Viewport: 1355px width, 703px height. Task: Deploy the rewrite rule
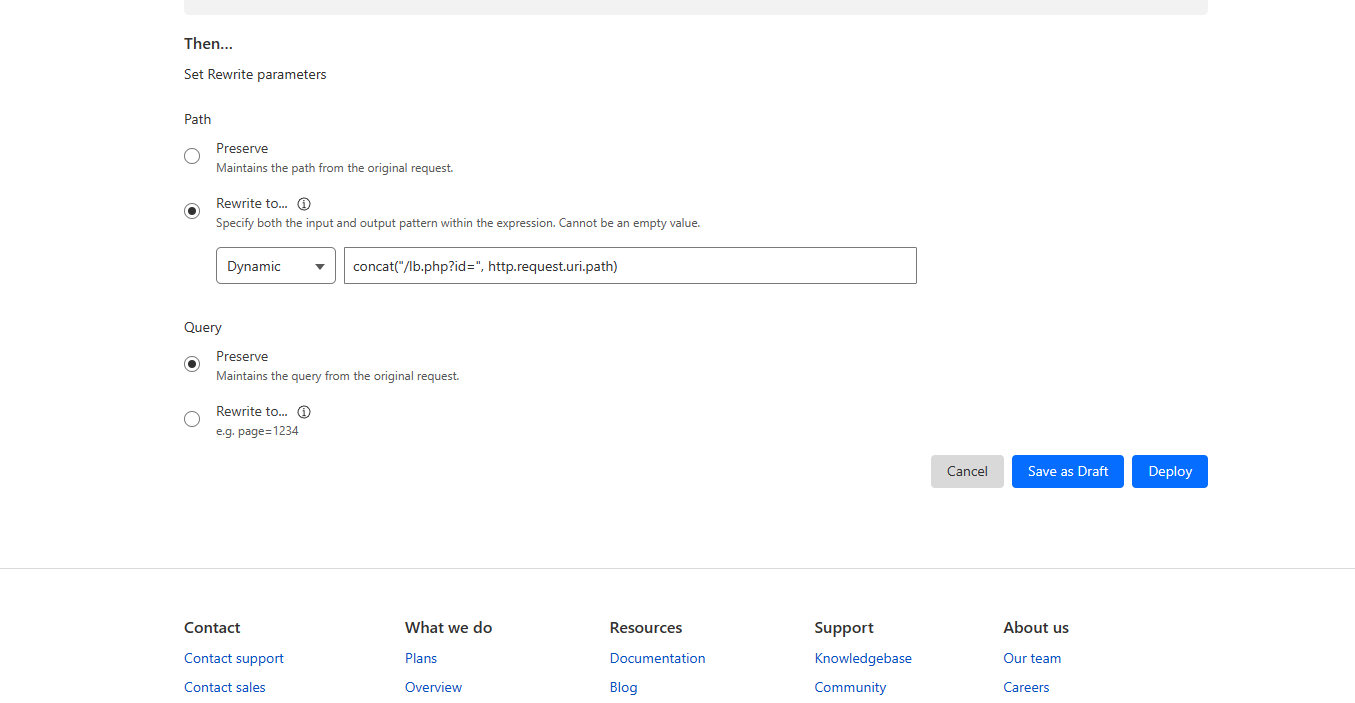tap(1169, 472)
